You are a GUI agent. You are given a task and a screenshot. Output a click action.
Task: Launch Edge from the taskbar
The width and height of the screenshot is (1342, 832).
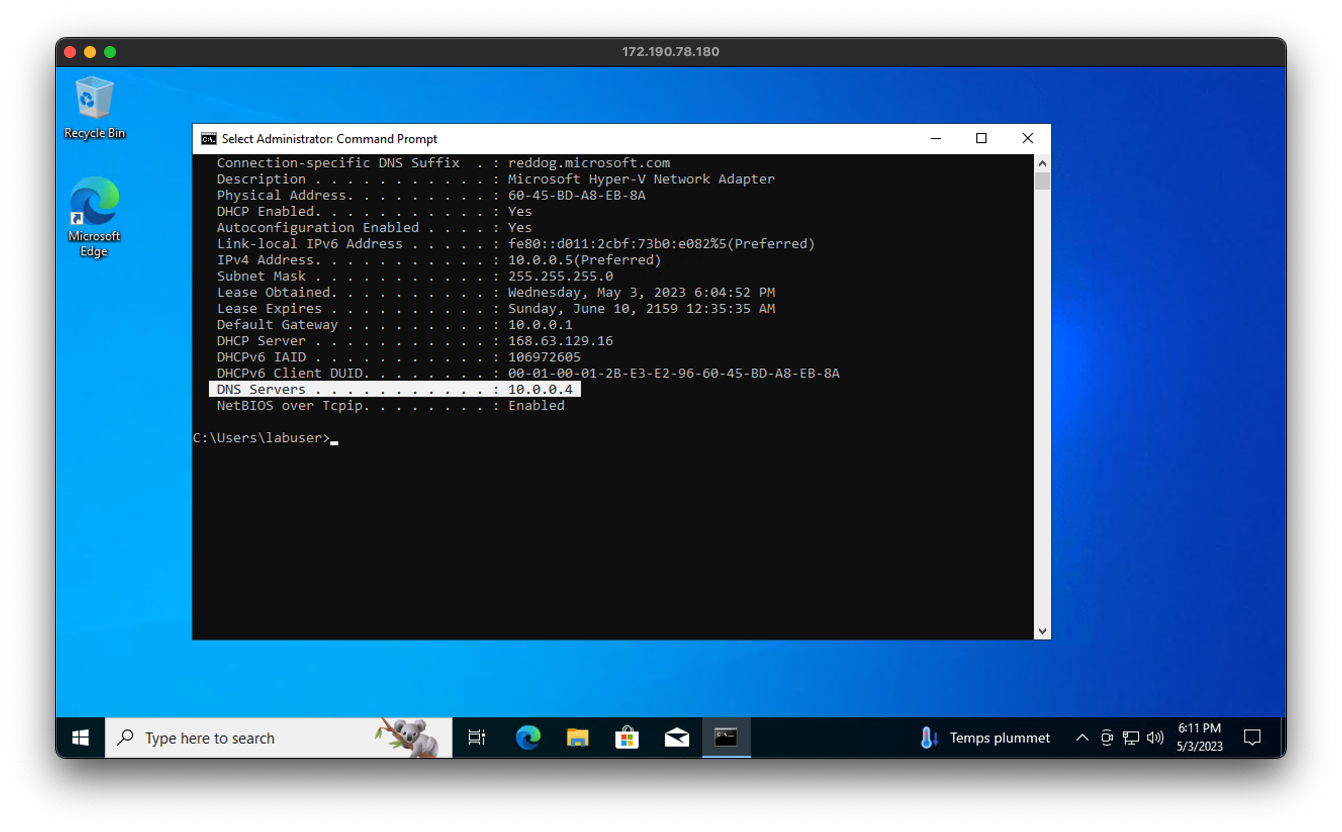(527, 737)
